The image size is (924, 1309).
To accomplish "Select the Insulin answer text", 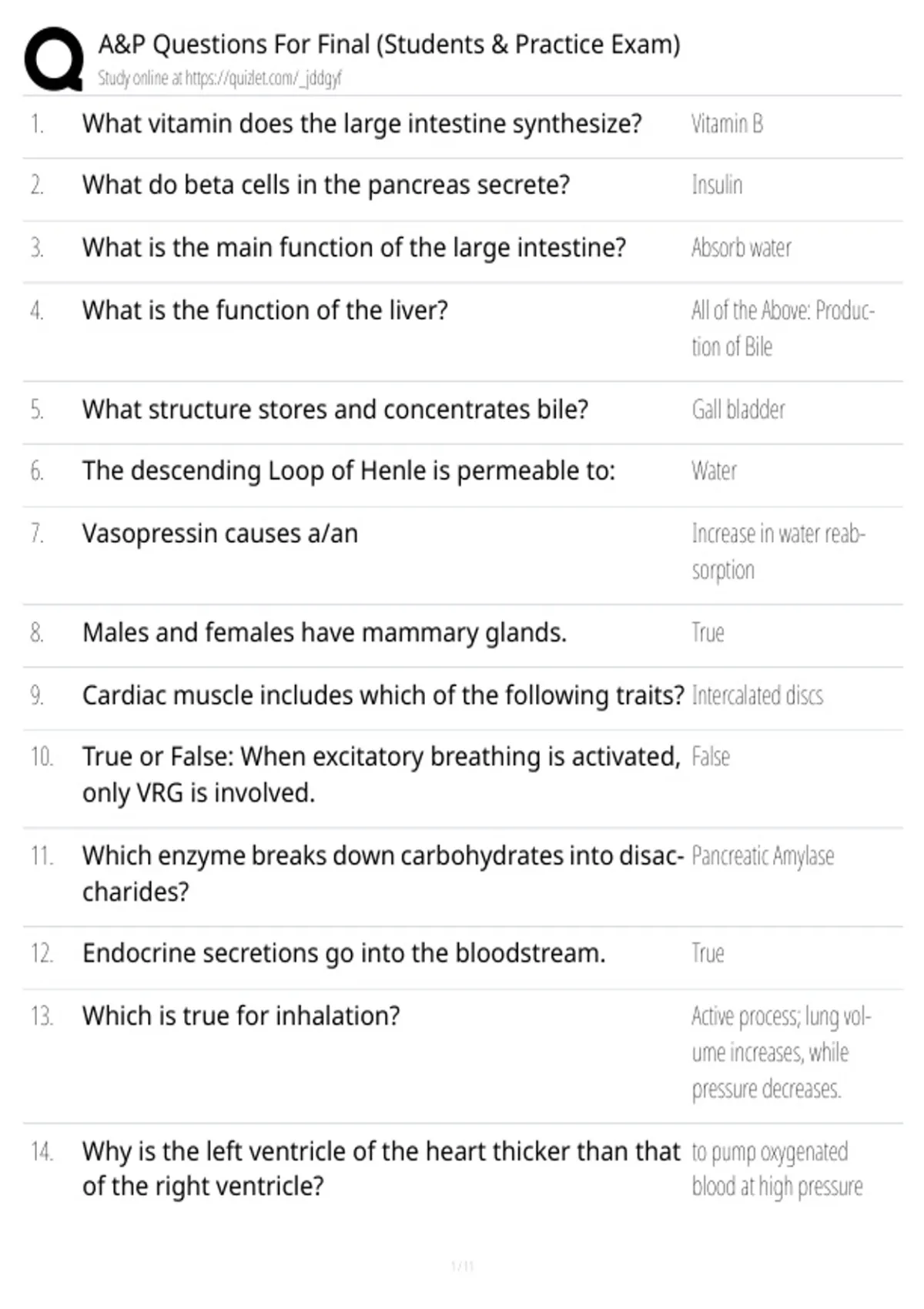I will point(717,186).
